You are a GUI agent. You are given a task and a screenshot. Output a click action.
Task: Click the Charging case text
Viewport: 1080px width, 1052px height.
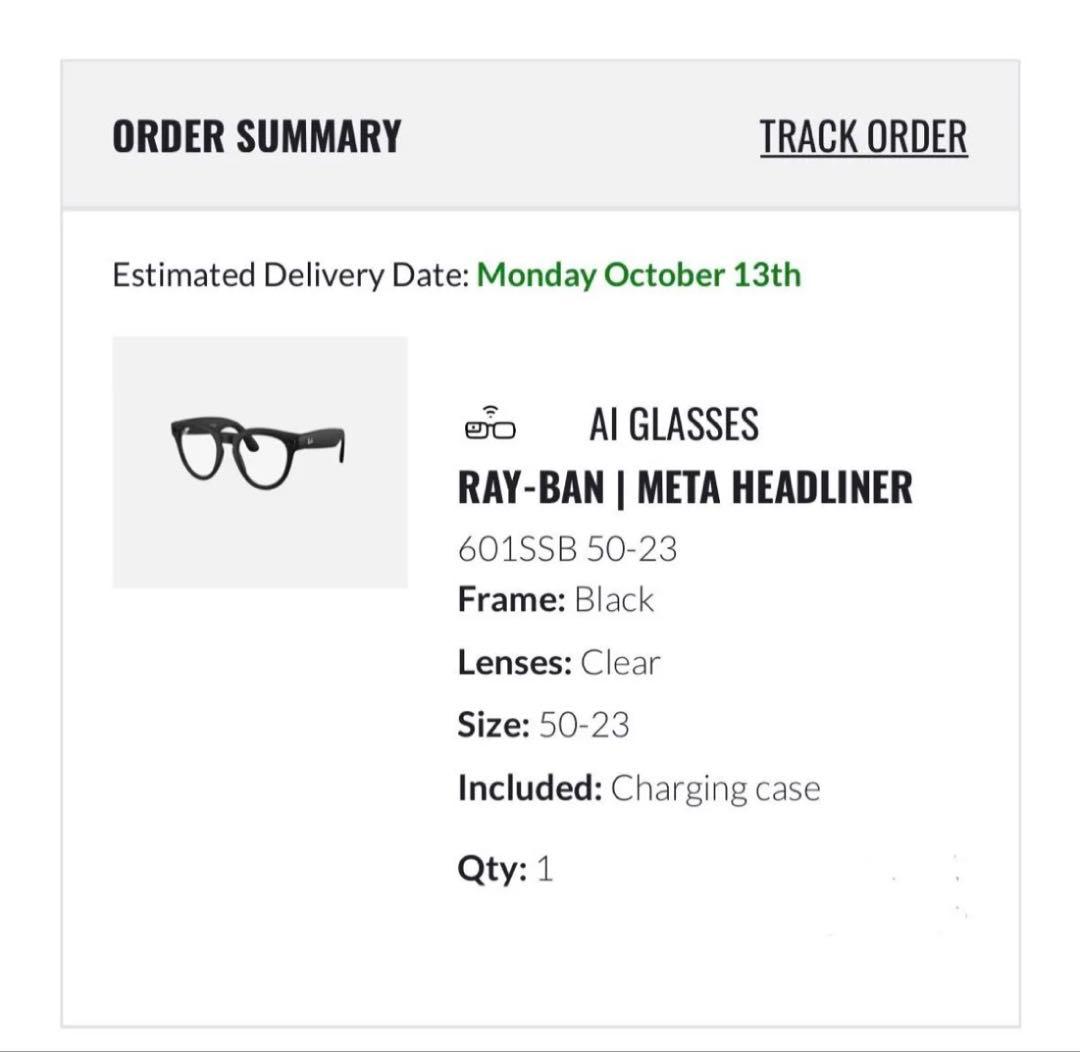(716, 790)
